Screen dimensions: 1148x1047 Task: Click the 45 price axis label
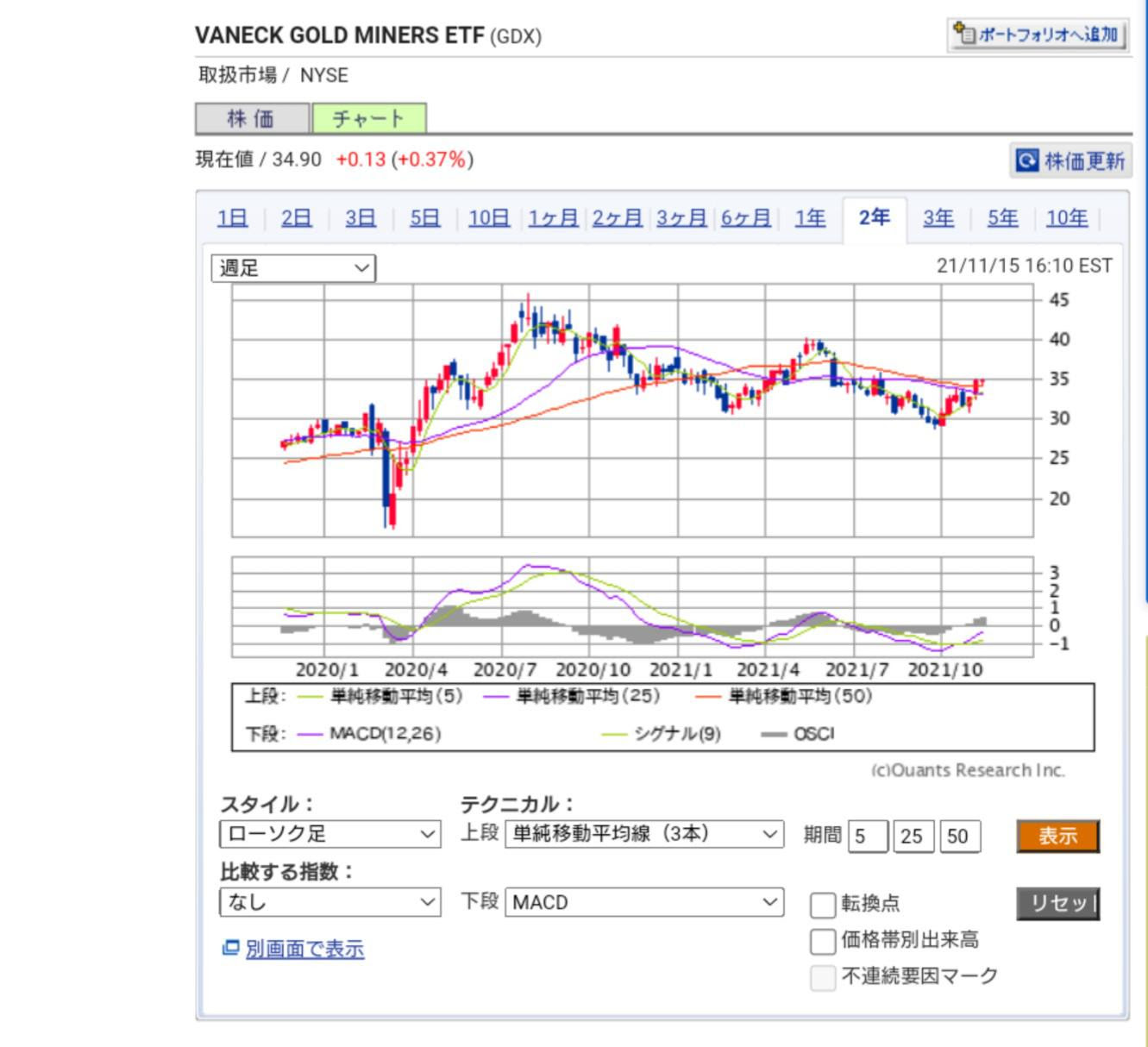[1059, 300]
